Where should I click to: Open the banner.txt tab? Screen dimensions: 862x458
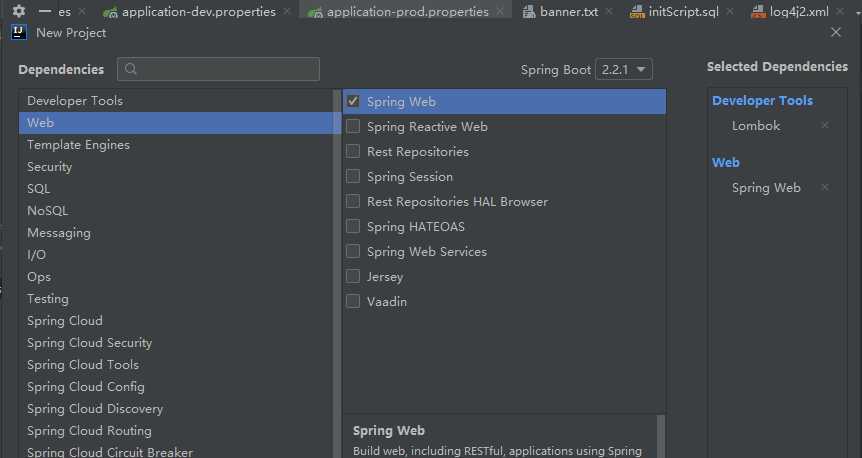569,11
